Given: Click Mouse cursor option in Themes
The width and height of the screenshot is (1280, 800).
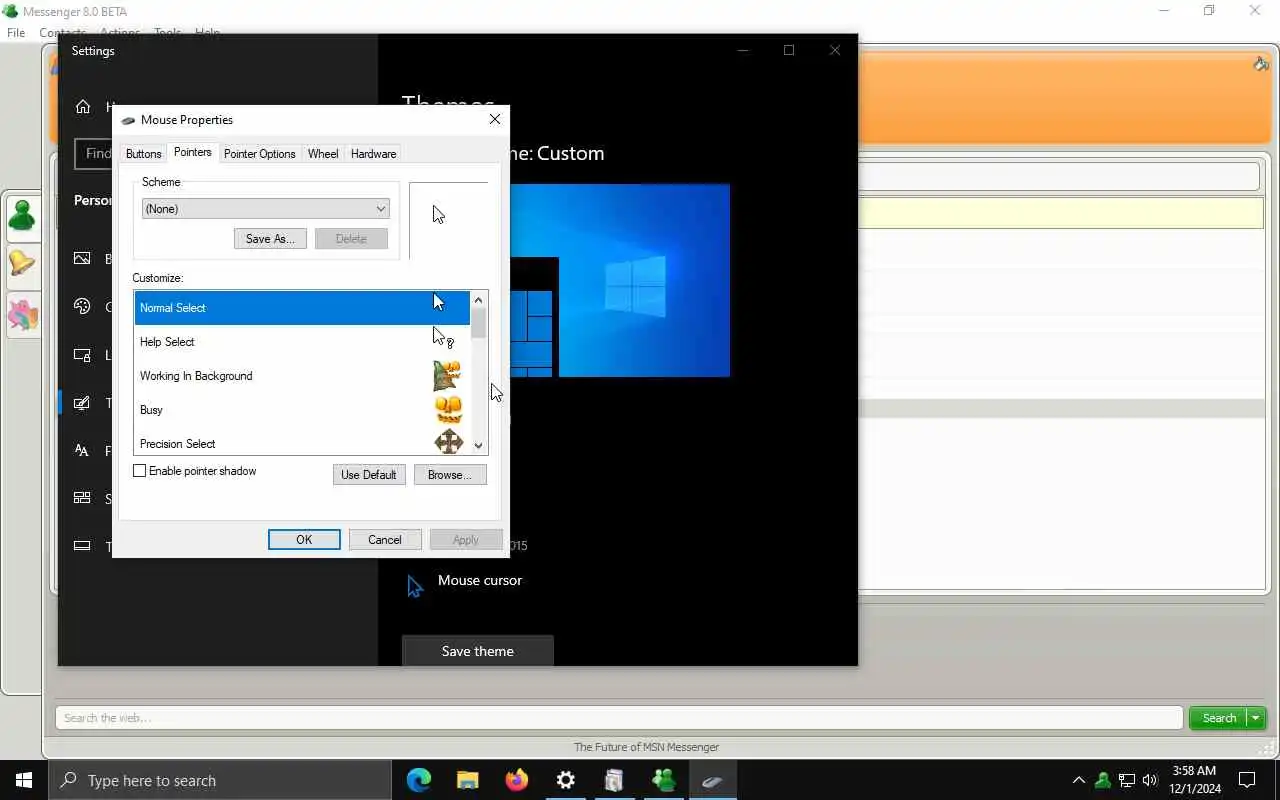Looking at the screenshot, I should 464,582.
